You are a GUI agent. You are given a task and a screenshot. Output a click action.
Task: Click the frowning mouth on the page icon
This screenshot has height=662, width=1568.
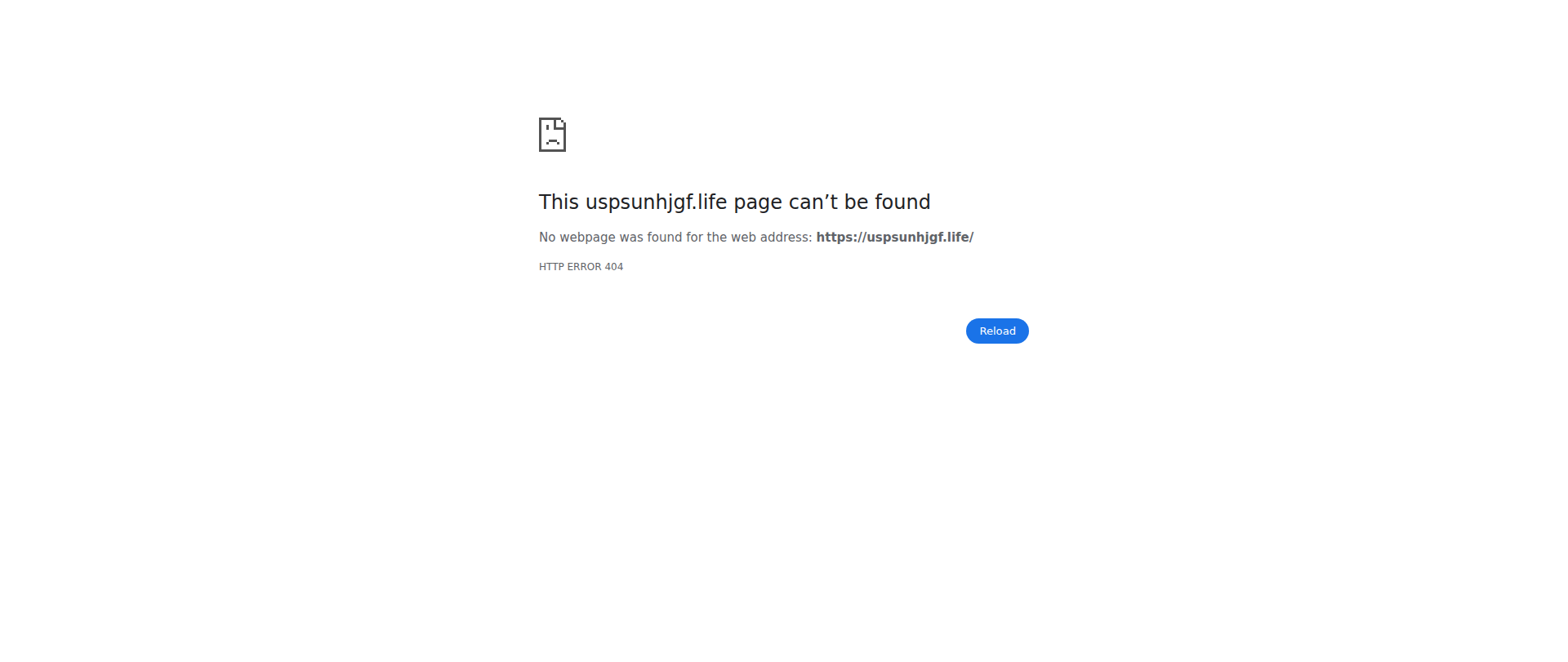pos(553,141)
